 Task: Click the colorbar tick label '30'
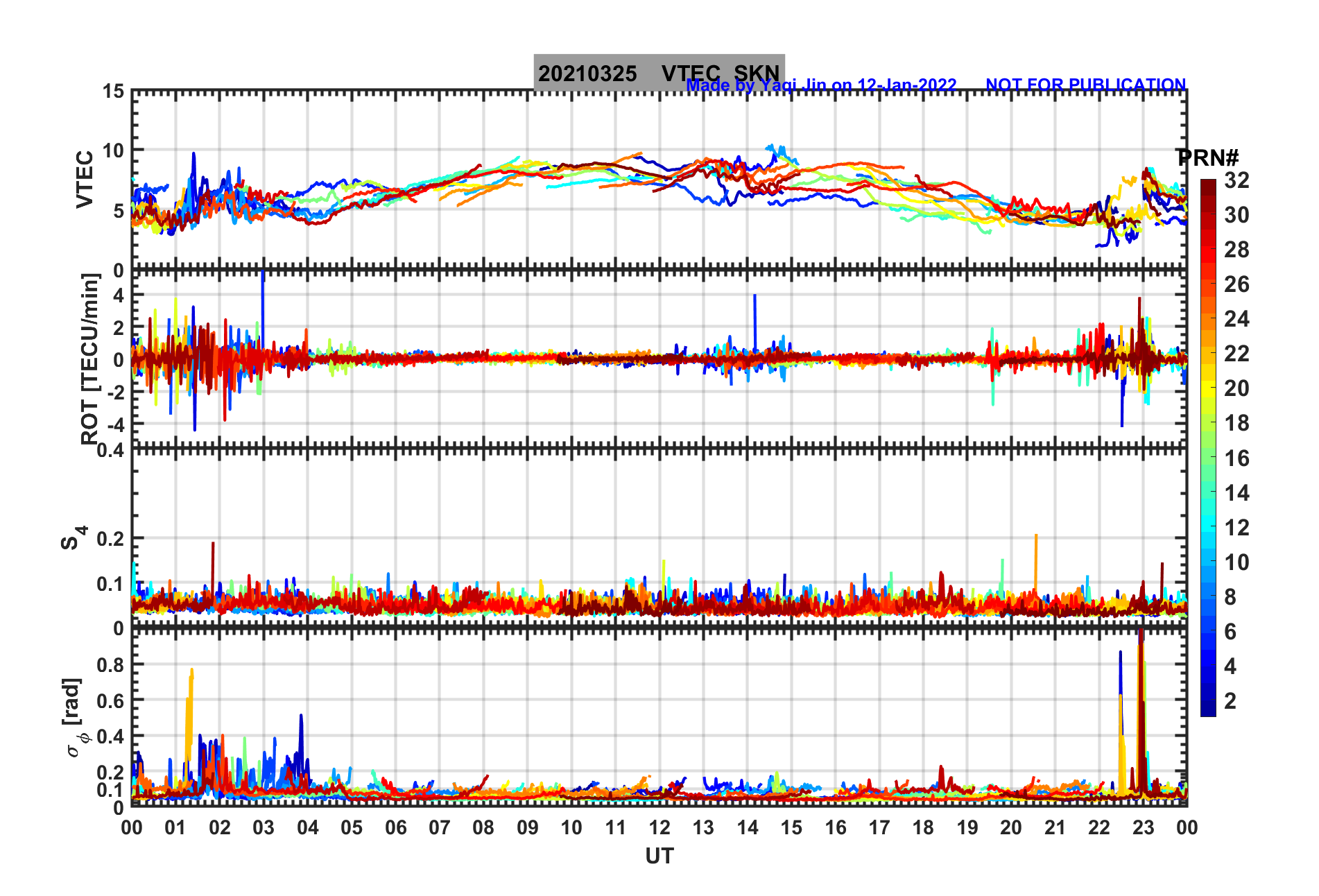pos(1236,215)
